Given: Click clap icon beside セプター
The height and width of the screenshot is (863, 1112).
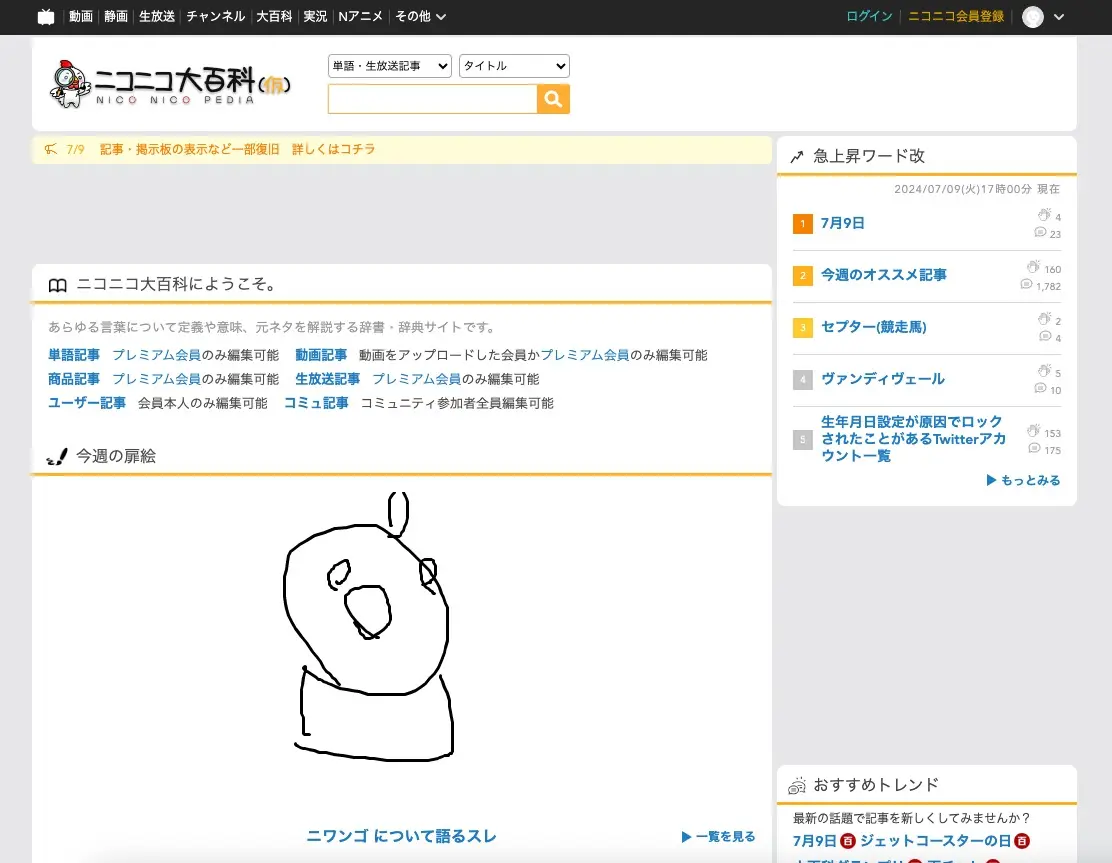Looking at the screenshot, I should pos(1044,319).
